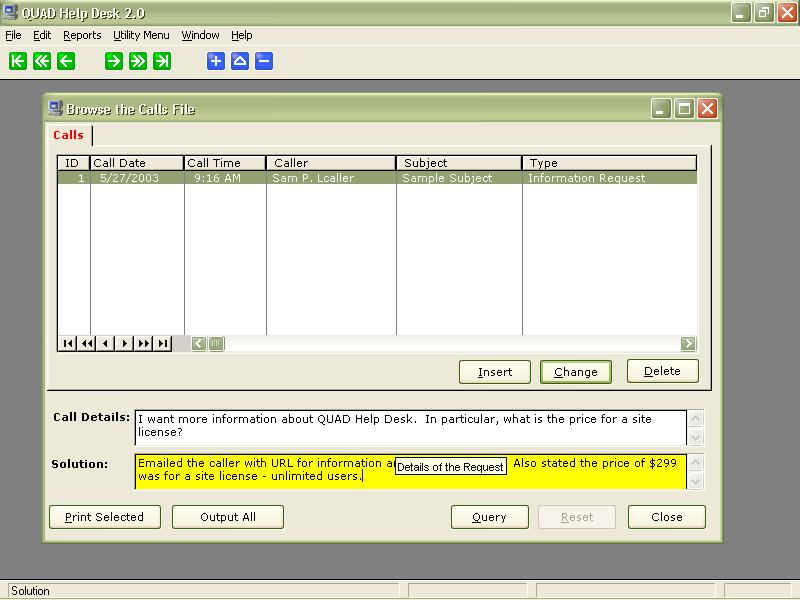Go to last record using green toolbar arrow
The image size is (800, 600).
(x=162, y=61)
